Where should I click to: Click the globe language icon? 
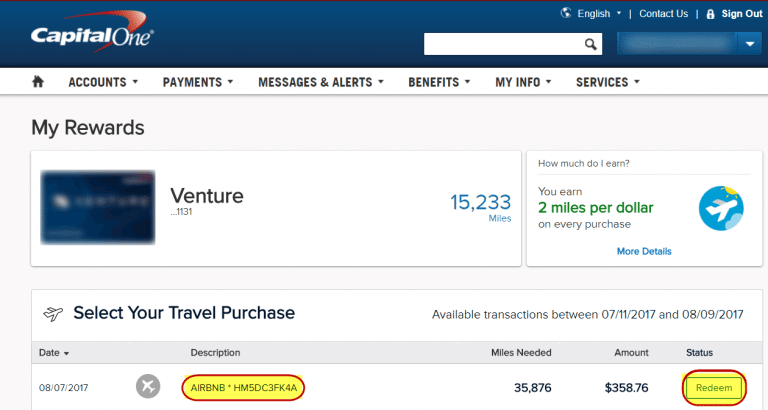pos(566,13)
